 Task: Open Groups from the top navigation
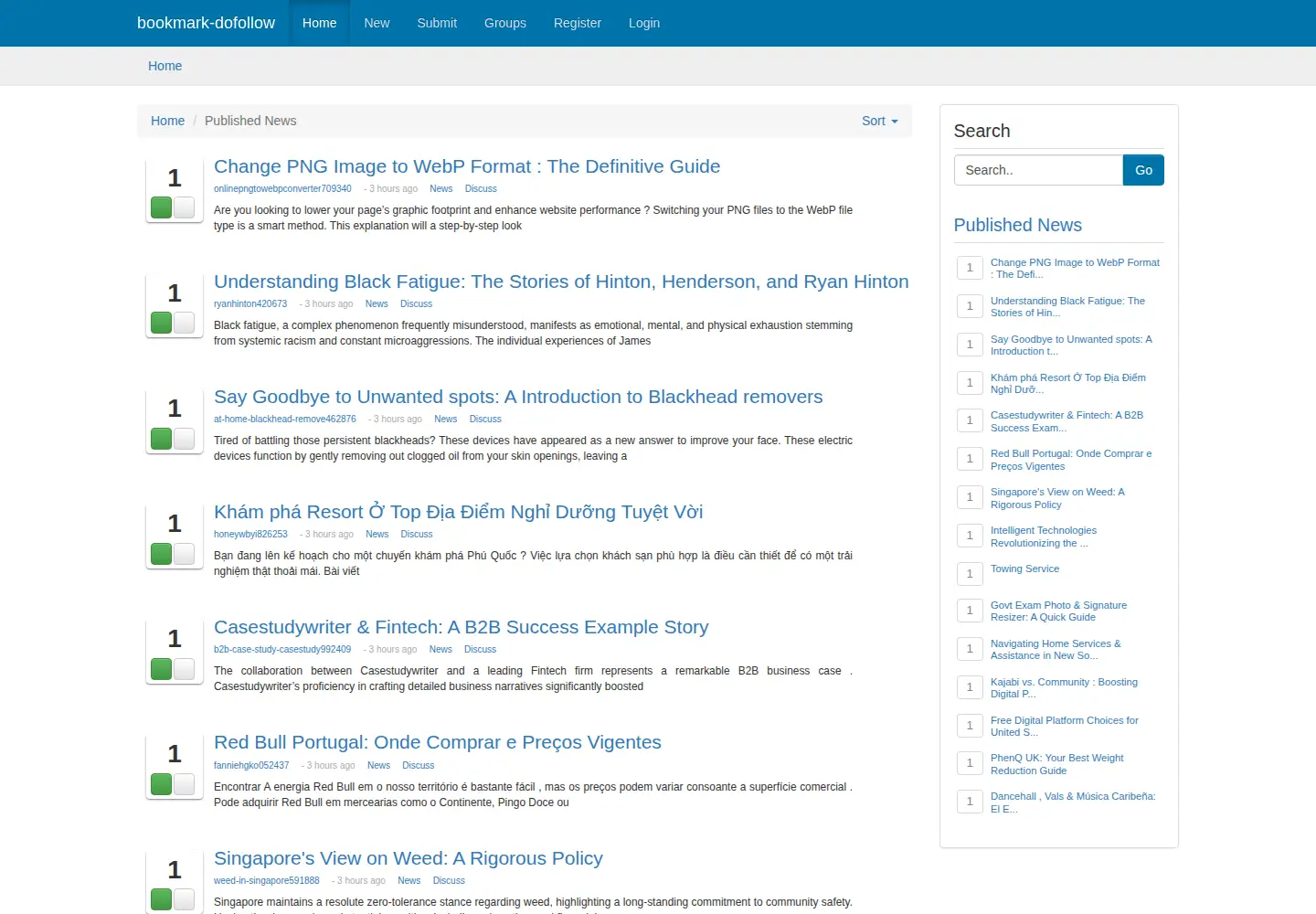[x=505, y=23]
